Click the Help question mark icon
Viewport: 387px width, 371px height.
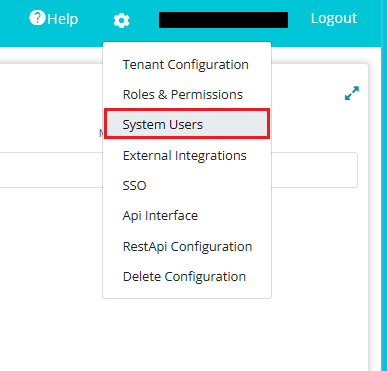tap(37, 18)
